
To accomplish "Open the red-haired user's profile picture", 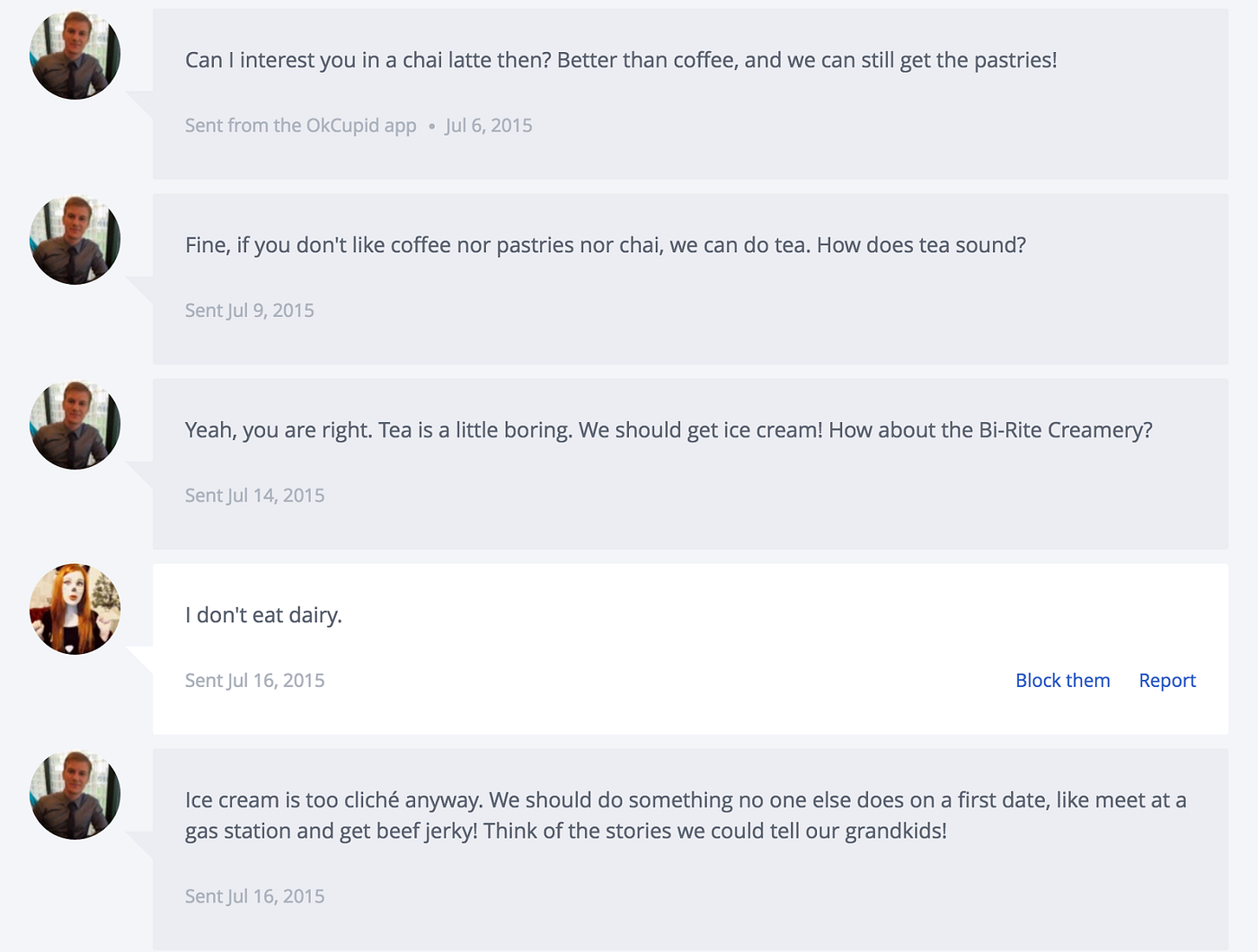I will pos(75,610).
